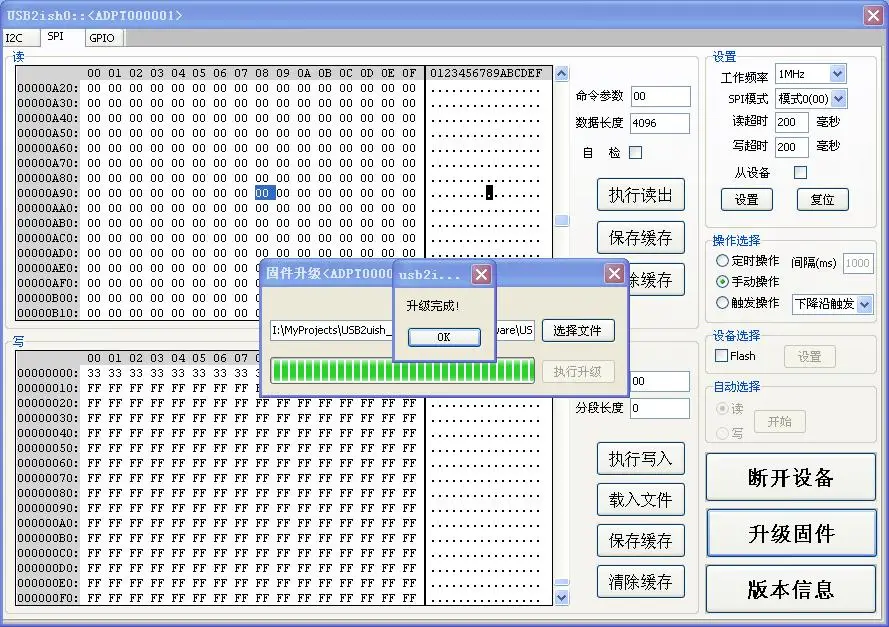Click the 执行读出 button

click(x=641, y=195)
